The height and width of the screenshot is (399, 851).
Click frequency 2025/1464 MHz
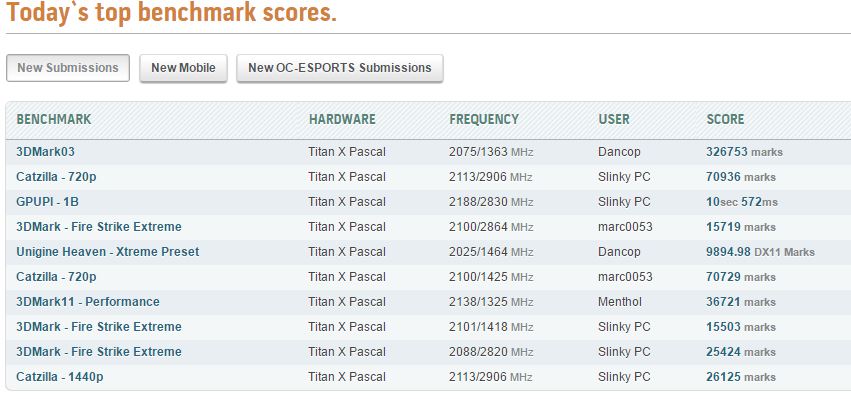(491, 252)
